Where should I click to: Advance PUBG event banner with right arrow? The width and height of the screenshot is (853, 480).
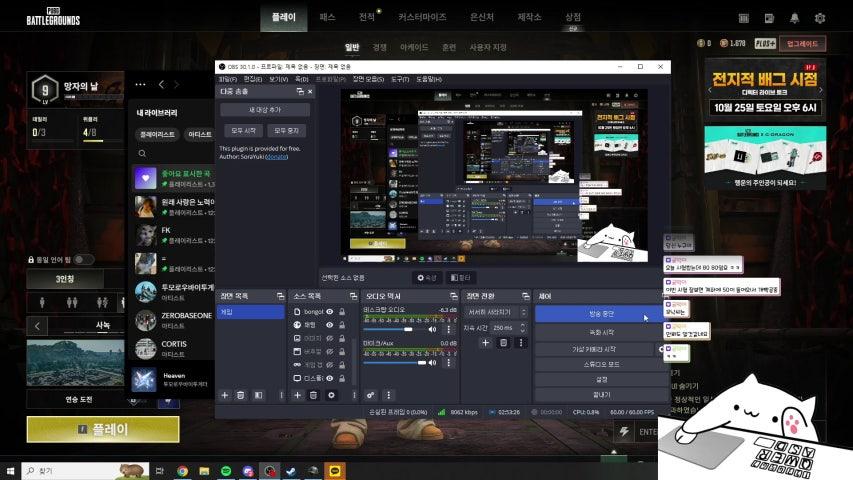(821, 90)
